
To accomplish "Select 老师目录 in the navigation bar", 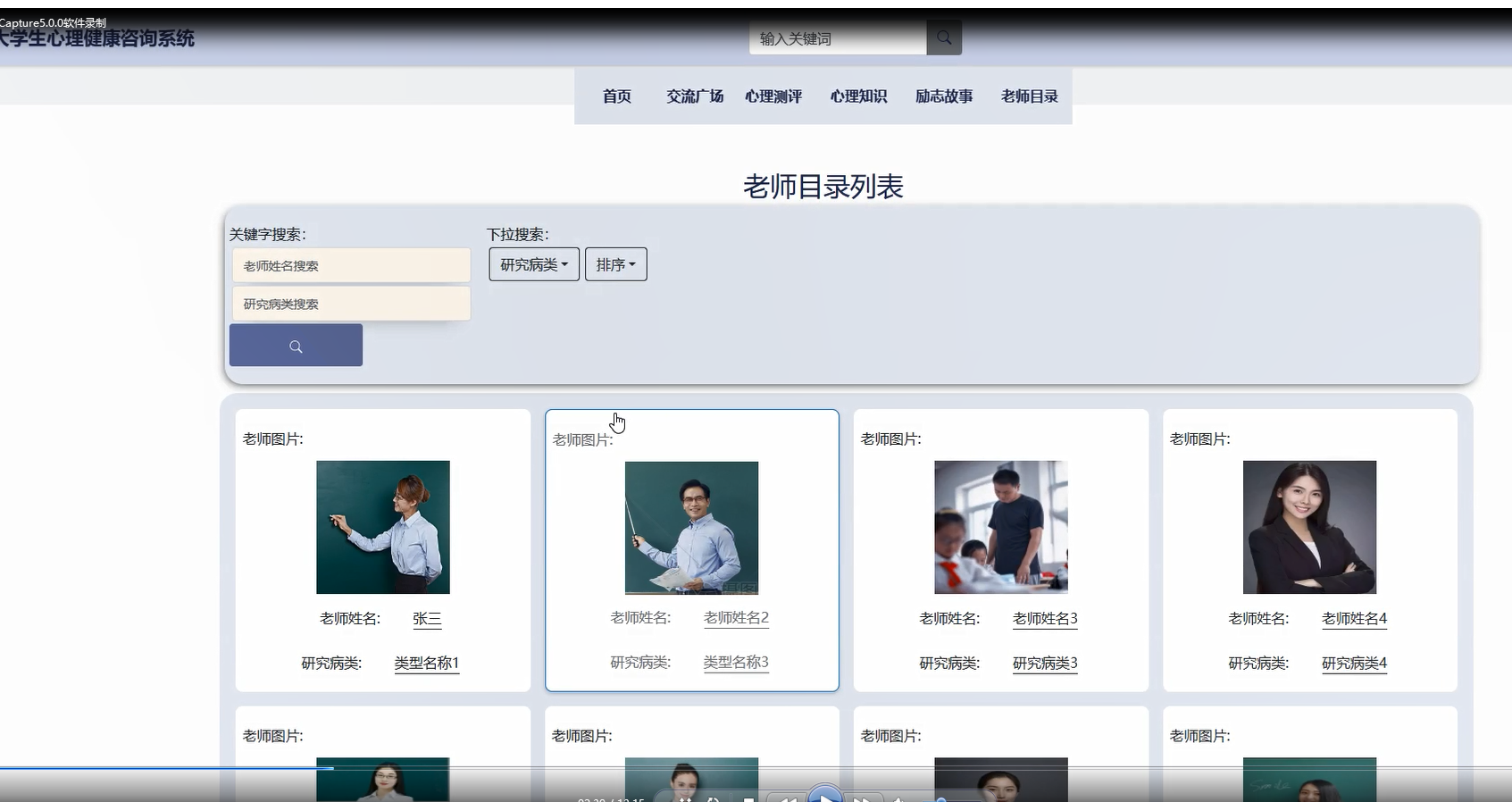I will [x=1030, y=96].
